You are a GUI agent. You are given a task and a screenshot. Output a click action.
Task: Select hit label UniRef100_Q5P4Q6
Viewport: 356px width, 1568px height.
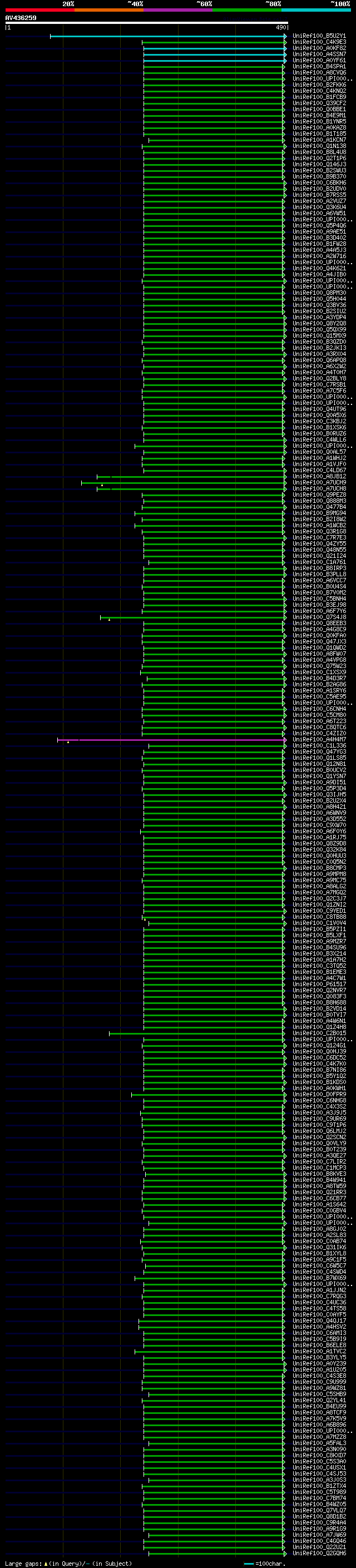[x=319, y=226]
